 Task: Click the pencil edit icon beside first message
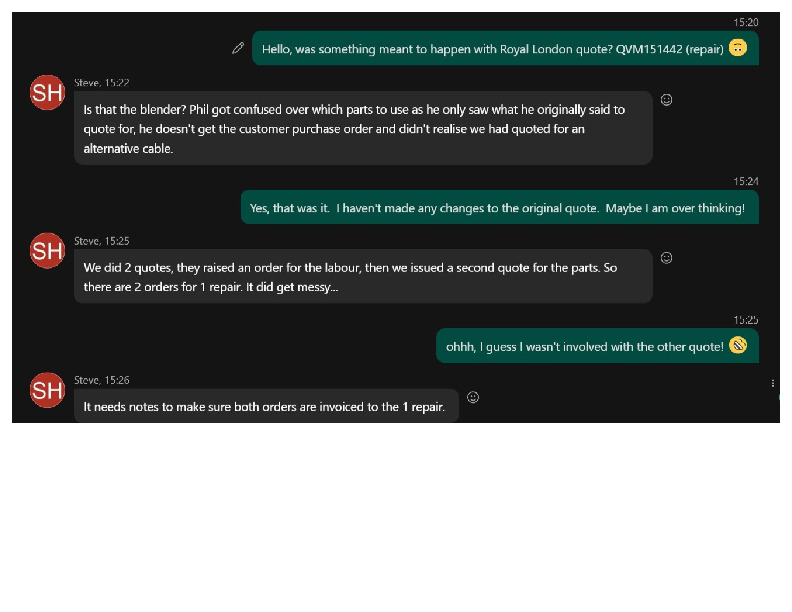coord(238,48)
